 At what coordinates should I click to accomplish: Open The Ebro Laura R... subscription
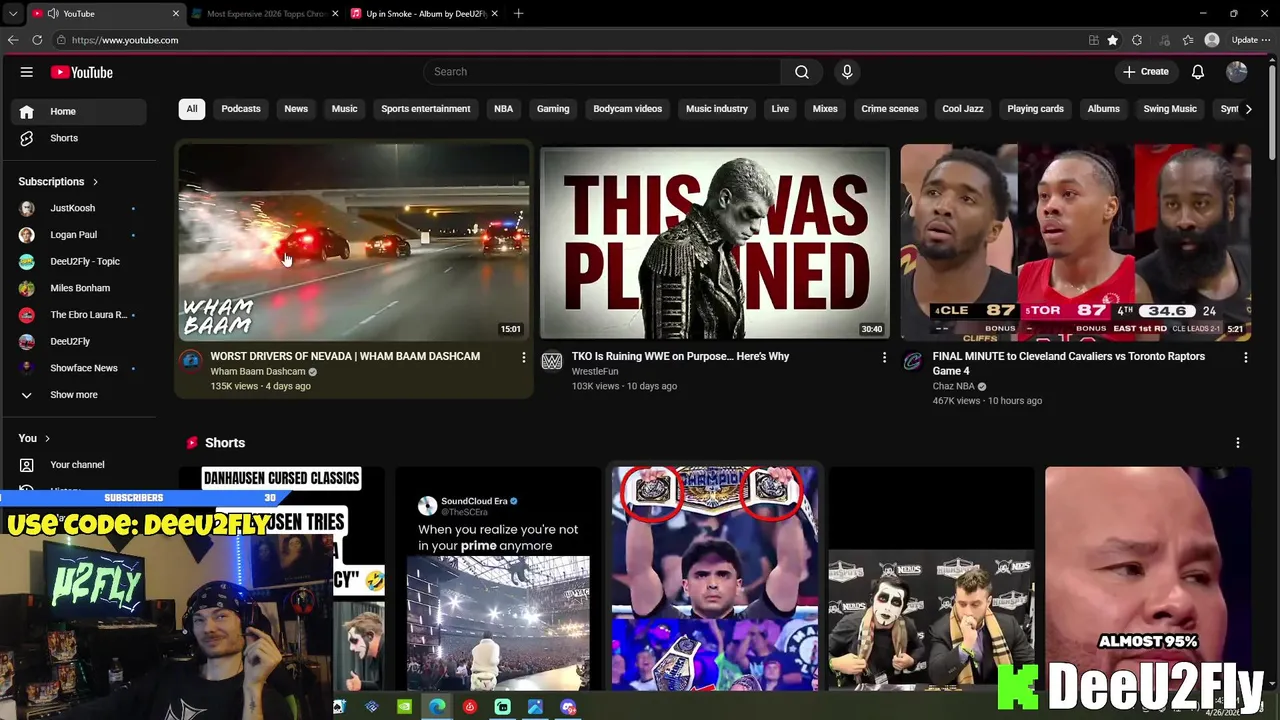(x=80, y=315)
